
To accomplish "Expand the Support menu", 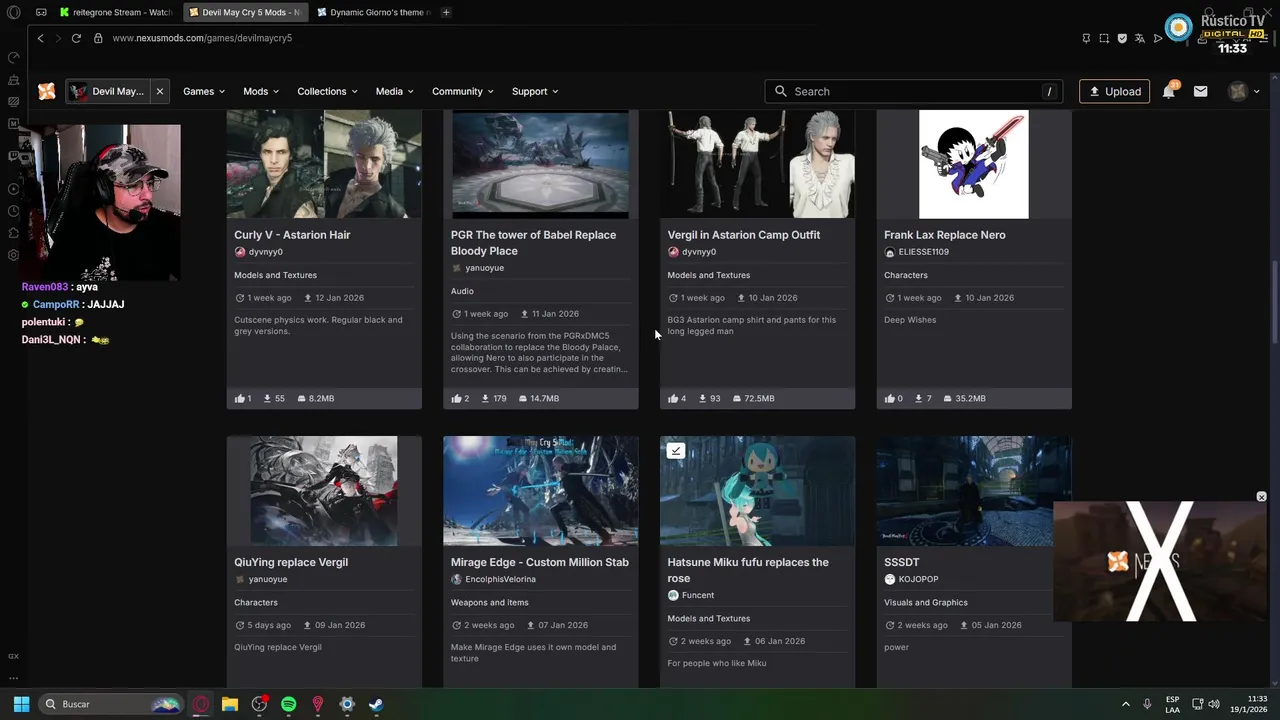I will (535, 91).
